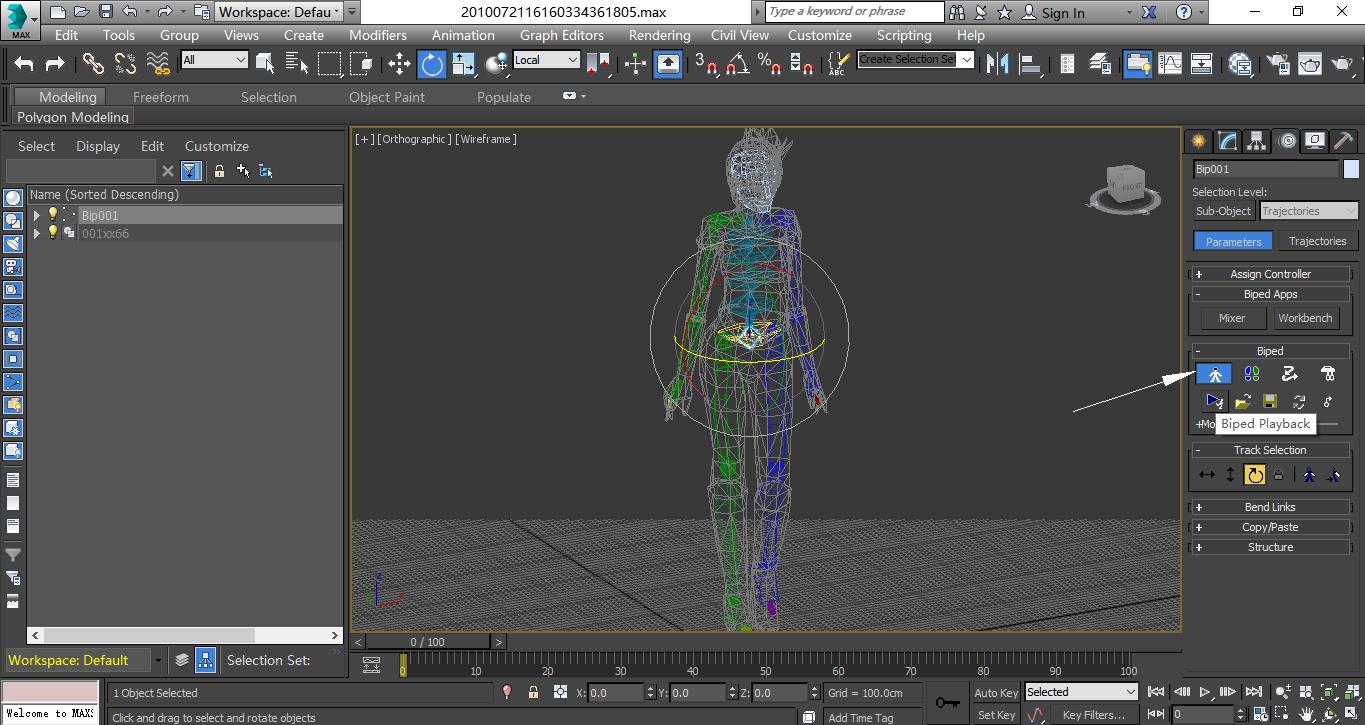
Task: Activate Biped Motion Flow Mode button
Action: [x=1290, y=374]
